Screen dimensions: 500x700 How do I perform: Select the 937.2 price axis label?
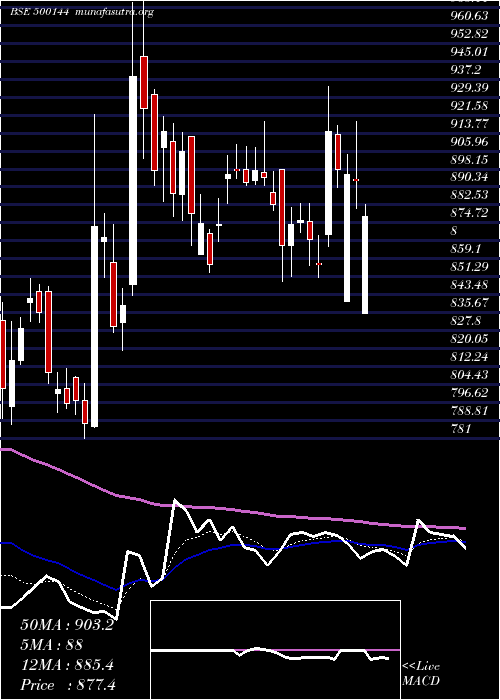[x=467, y=70]
